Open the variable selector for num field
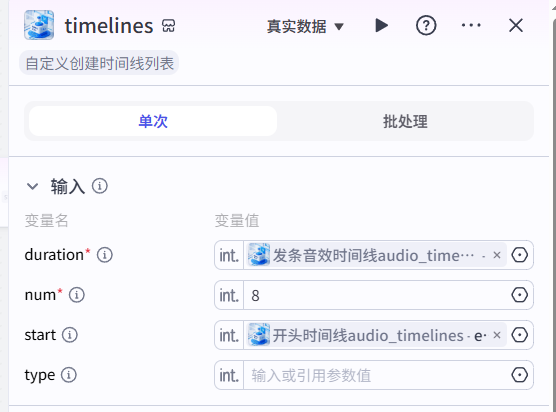The height and width of the screenshot is (412, 556). pos(519,295)
